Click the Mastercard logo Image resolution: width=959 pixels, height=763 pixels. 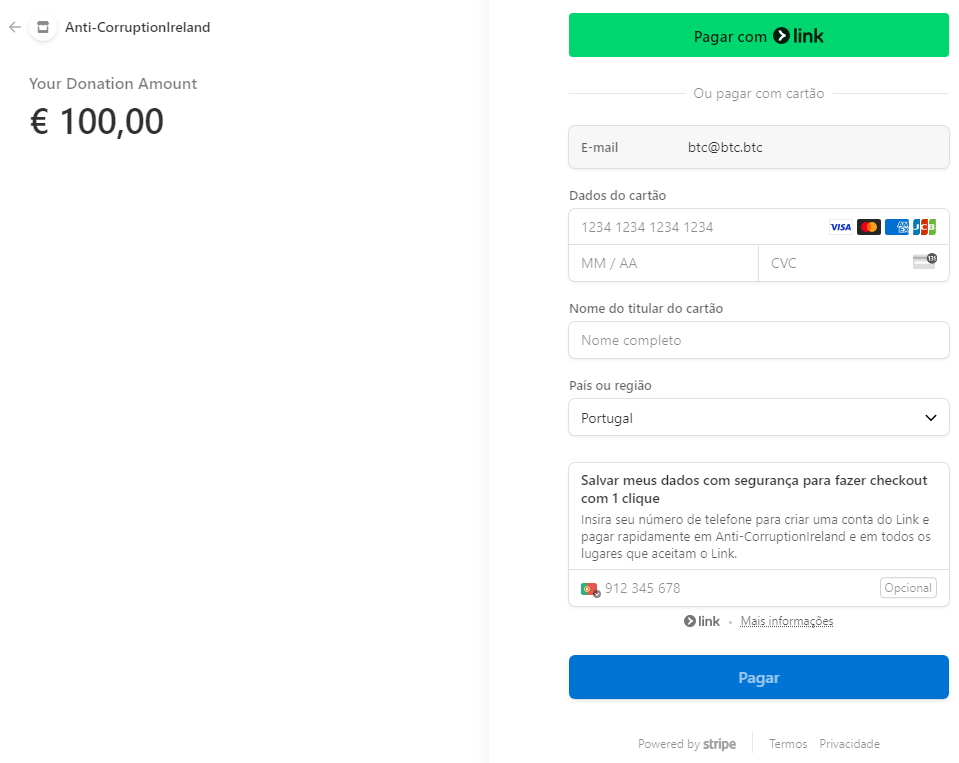(868, 227)
